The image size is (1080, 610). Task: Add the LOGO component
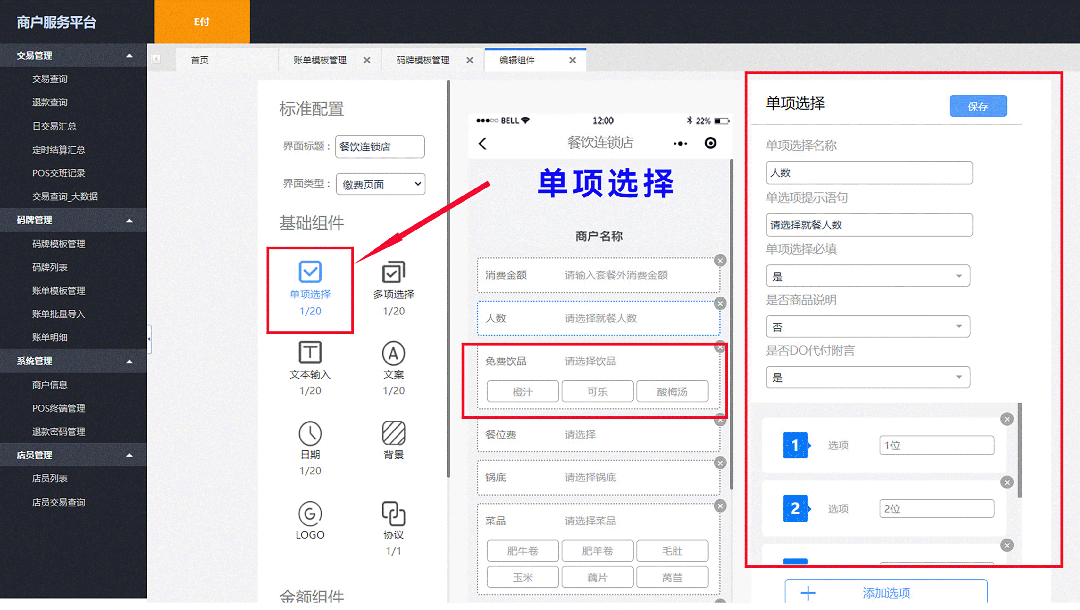310,514
